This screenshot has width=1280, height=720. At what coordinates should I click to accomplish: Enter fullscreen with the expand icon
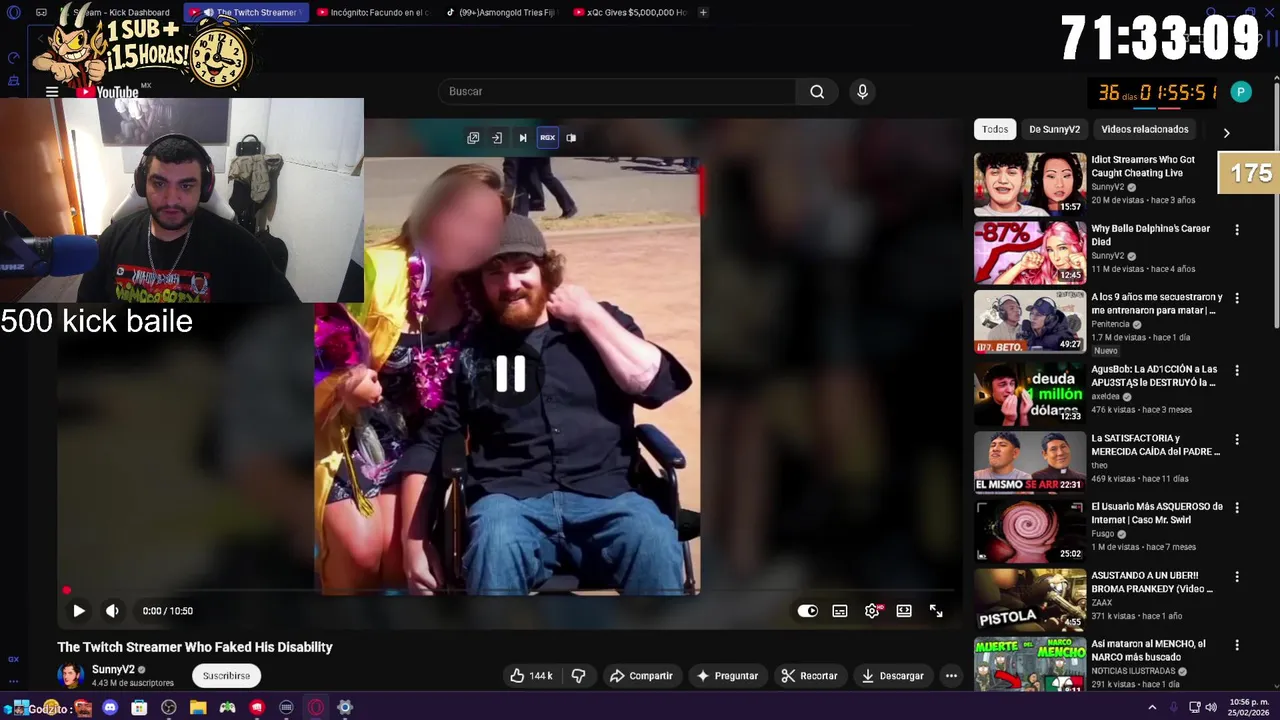pyautogui.click(x=936, y=611)
